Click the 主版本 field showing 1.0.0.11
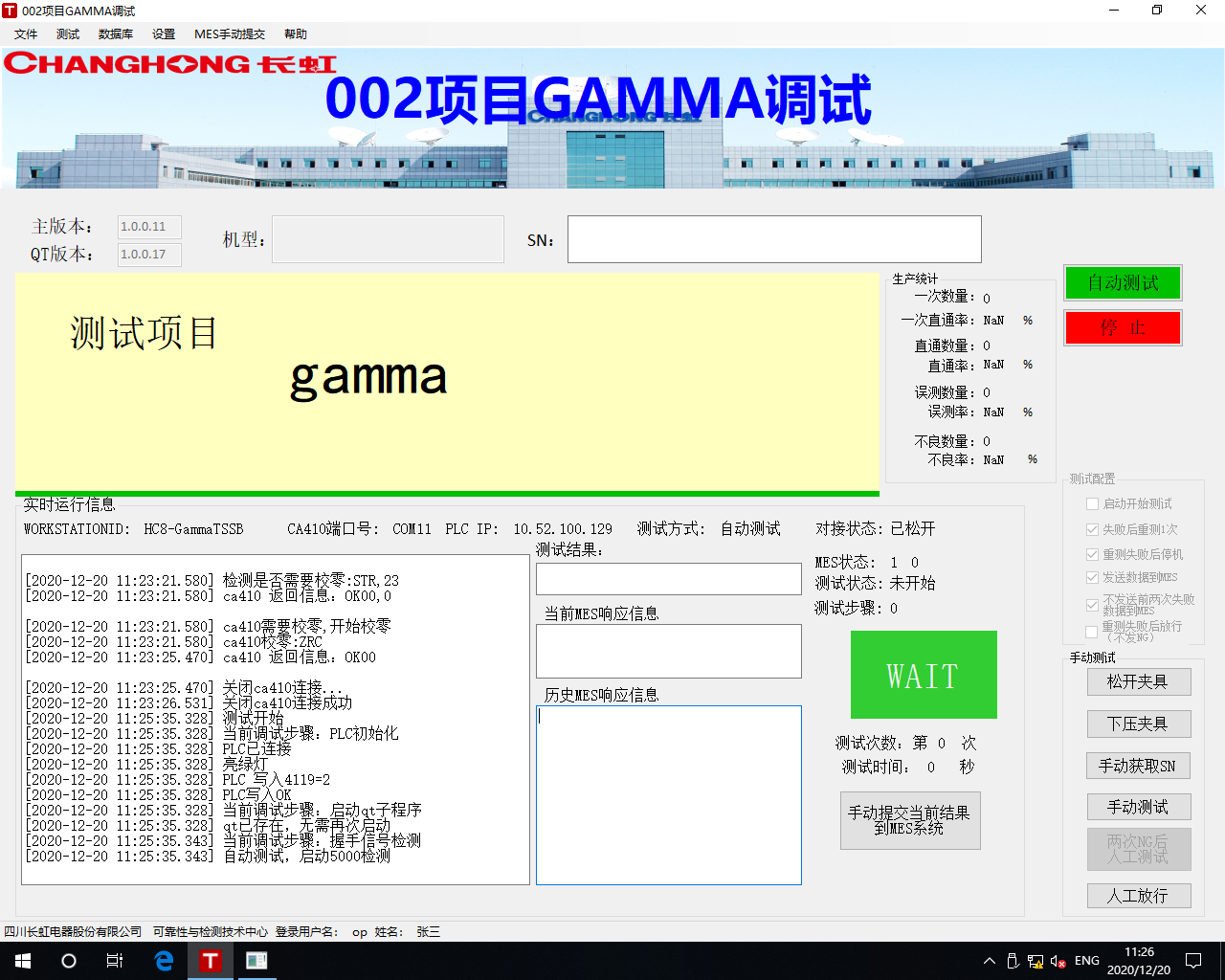This screenshot has height=980, width=1225. [x=149, y=227]
